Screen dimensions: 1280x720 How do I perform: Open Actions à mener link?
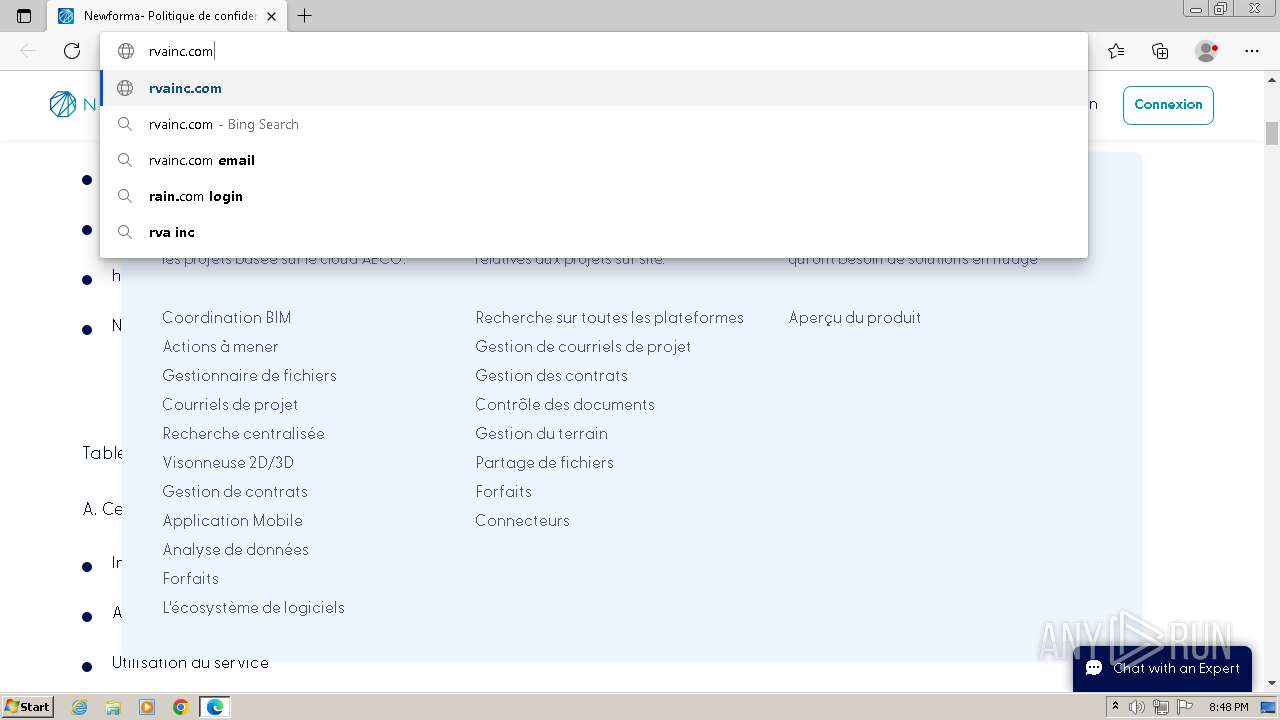click(x=221, y=346)
